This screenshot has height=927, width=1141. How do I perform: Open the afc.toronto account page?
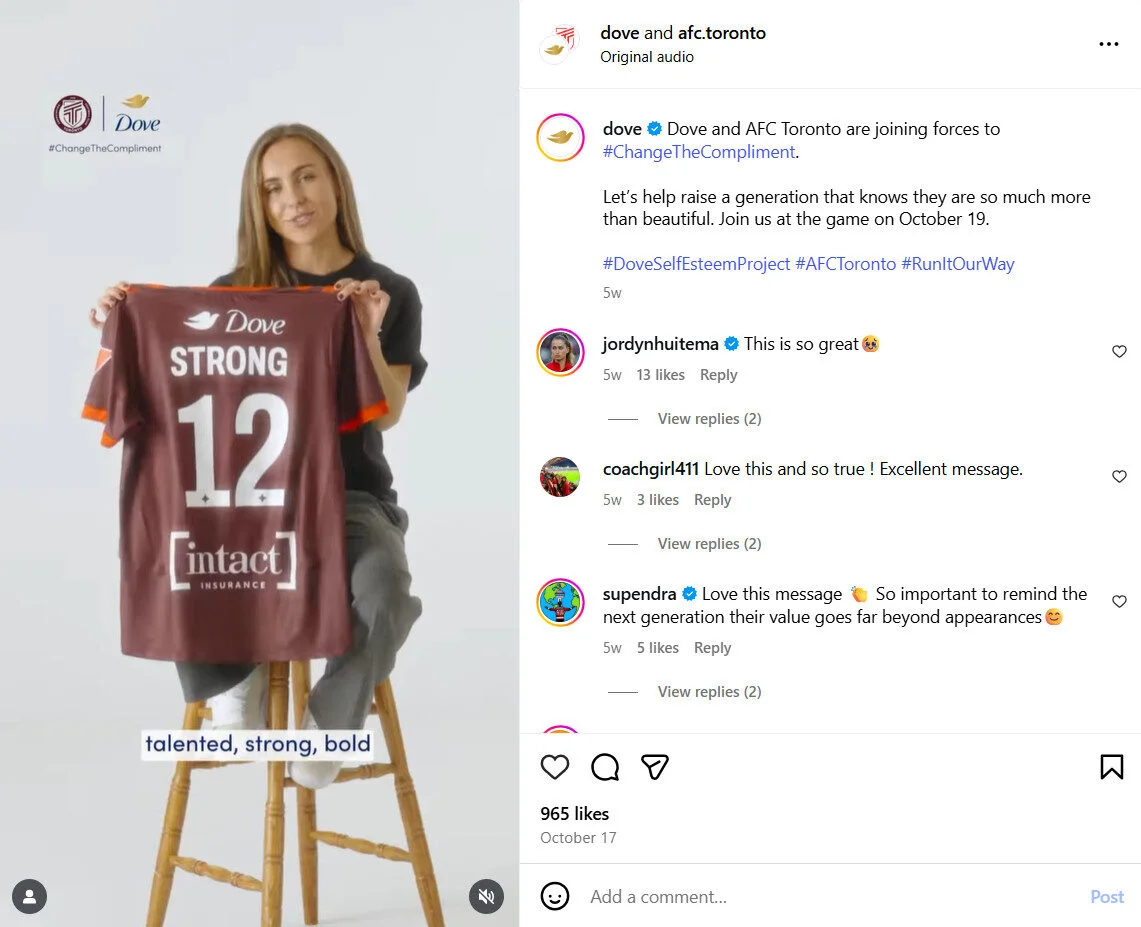coord(721,32)
